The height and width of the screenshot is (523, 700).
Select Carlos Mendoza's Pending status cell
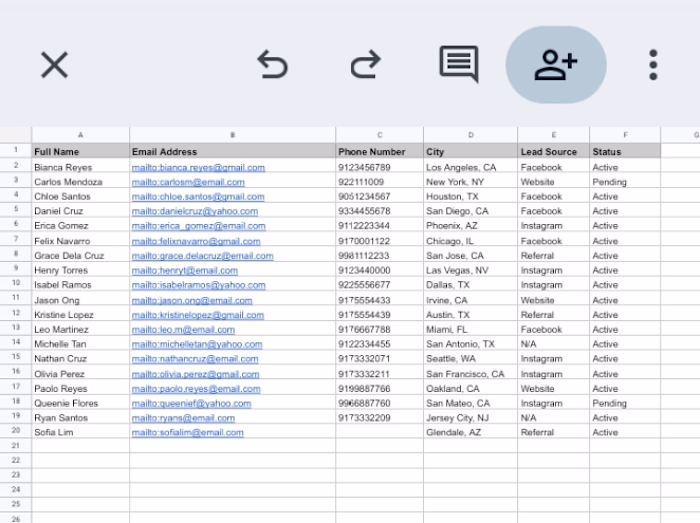[625, 182]
